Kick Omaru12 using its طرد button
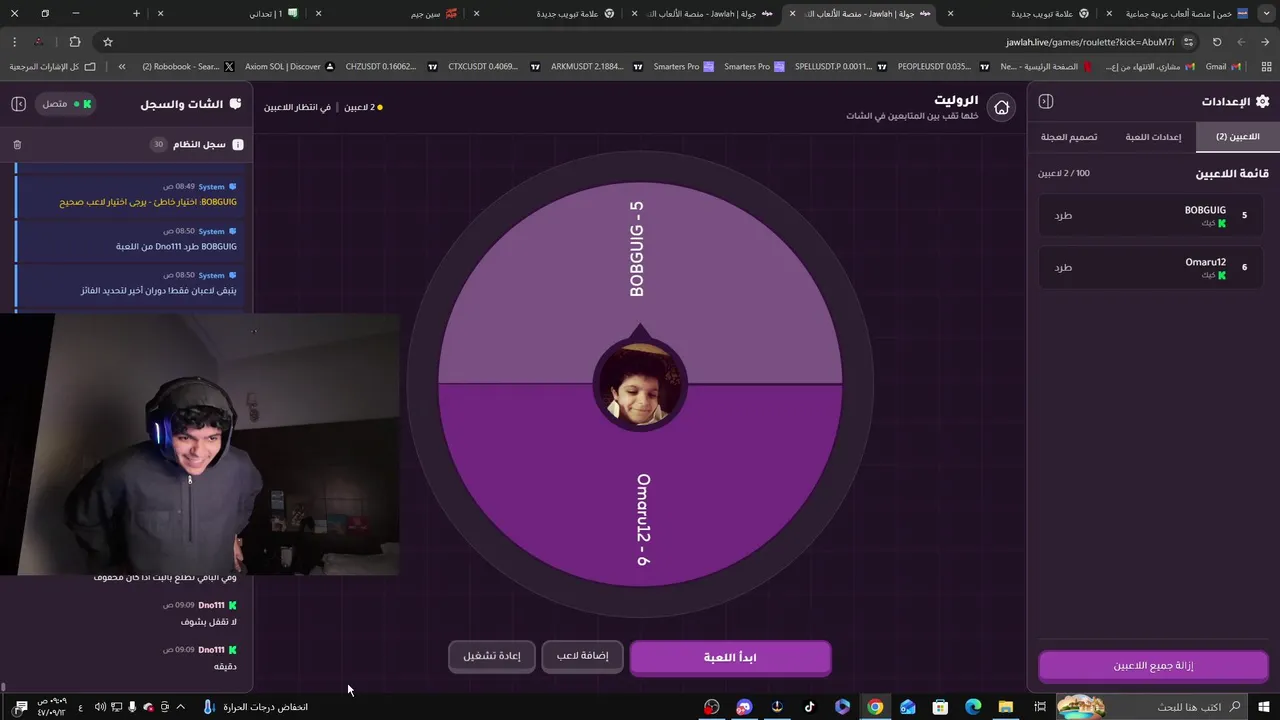This screenshot has width=1280, height=720. tap(1063, 267)
